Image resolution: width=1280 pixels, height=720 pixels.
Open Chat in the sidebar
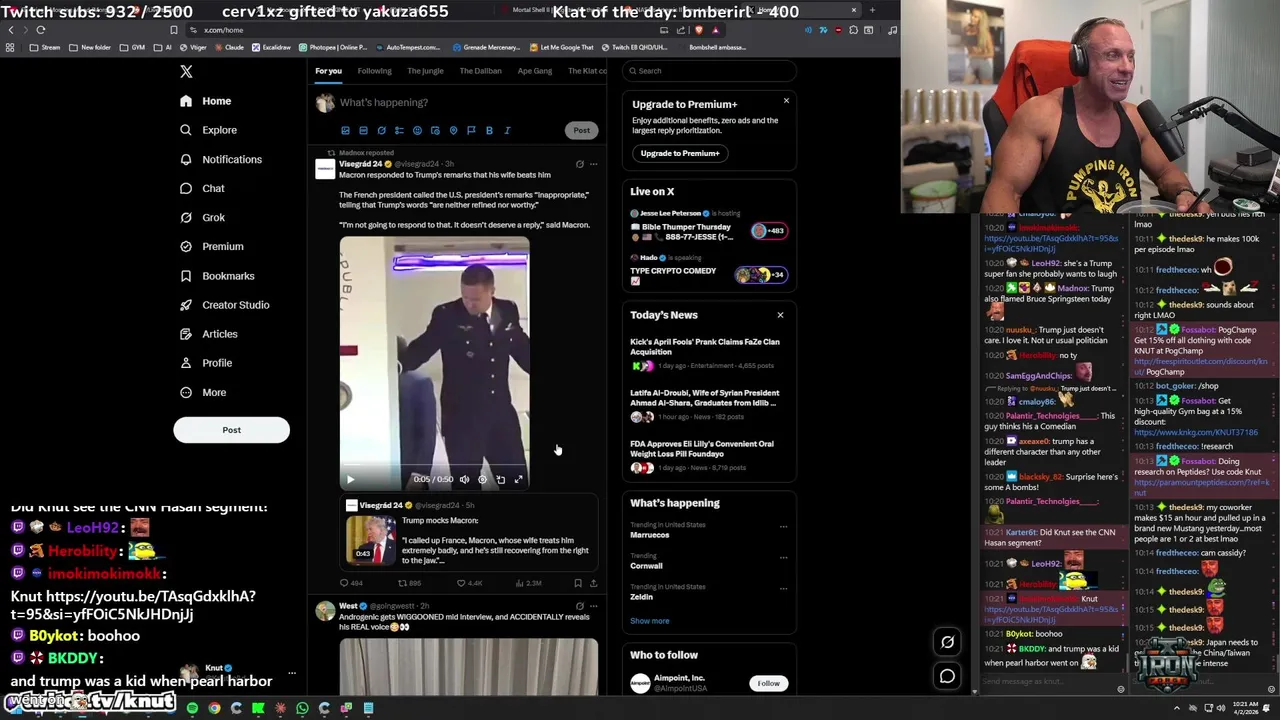coord(202,188)
